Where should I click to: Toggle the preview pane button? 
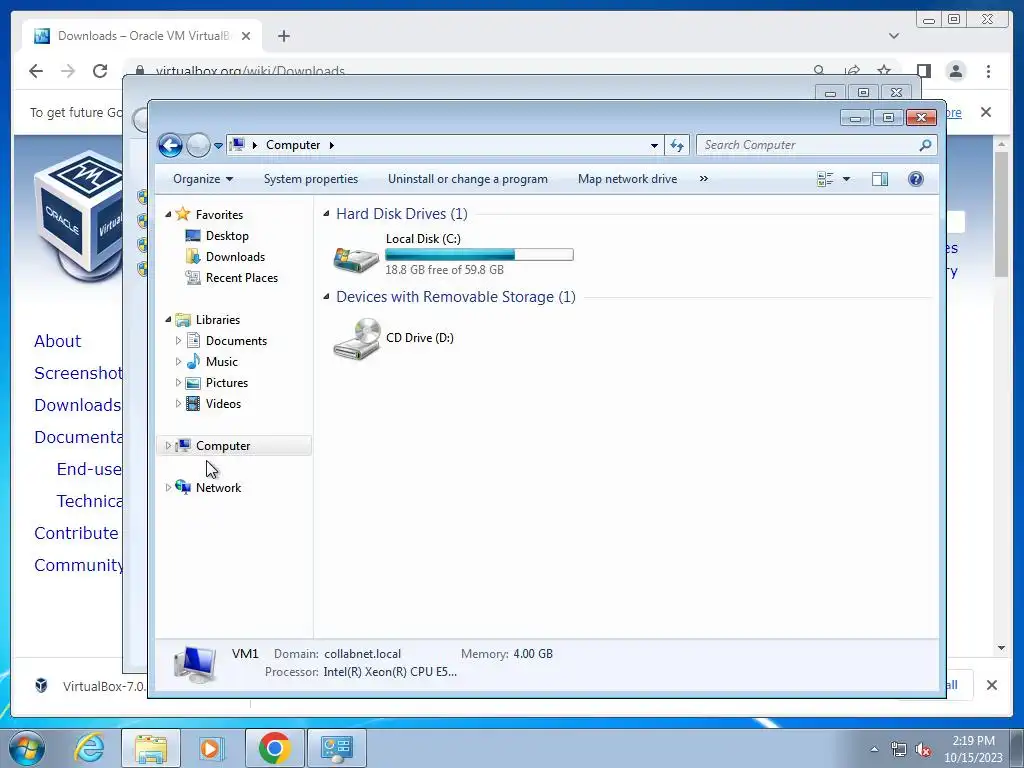click(x=880, y=179)
